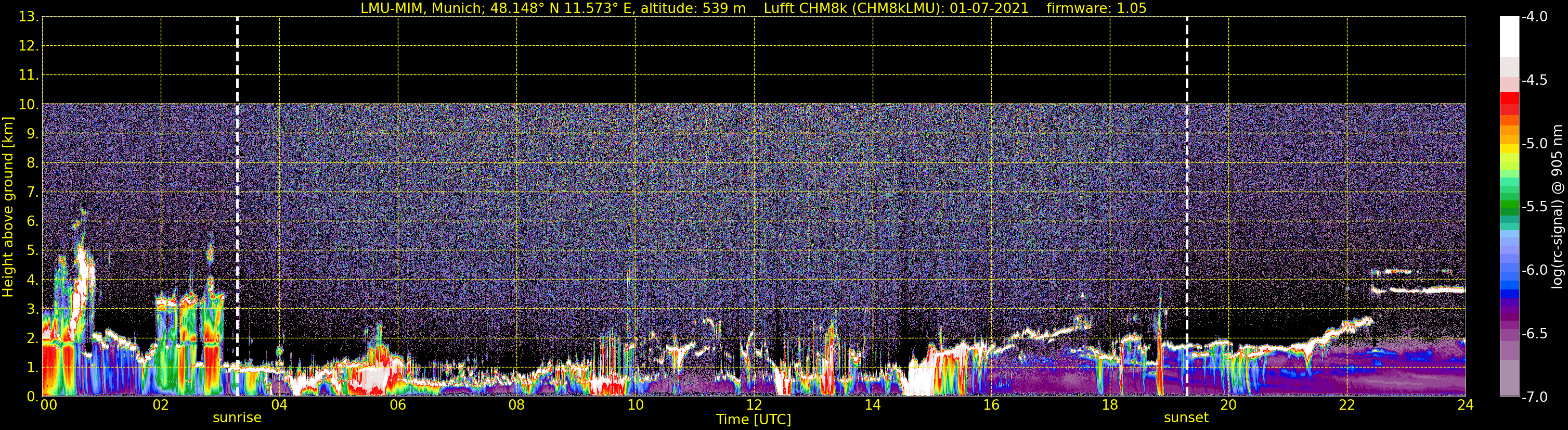
Task: Click the 'Height above ground [km]' axis label
Action: click(8, 207)
